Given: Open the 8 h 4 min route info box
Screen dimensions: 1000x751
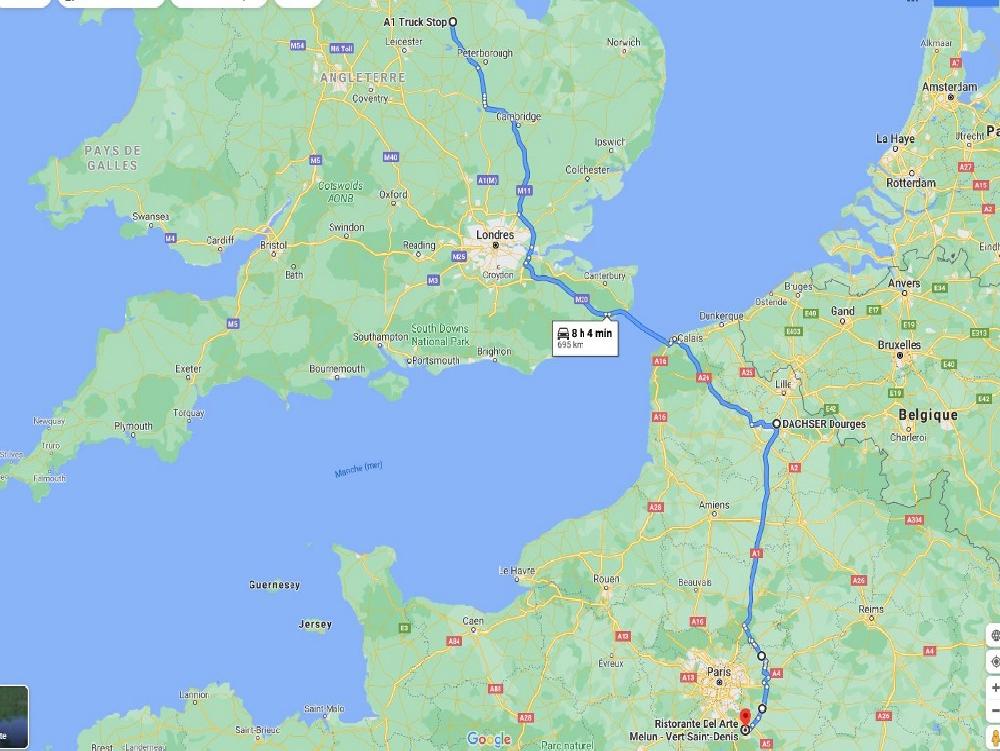Looking at the screenshot, I should pos(585,338).
